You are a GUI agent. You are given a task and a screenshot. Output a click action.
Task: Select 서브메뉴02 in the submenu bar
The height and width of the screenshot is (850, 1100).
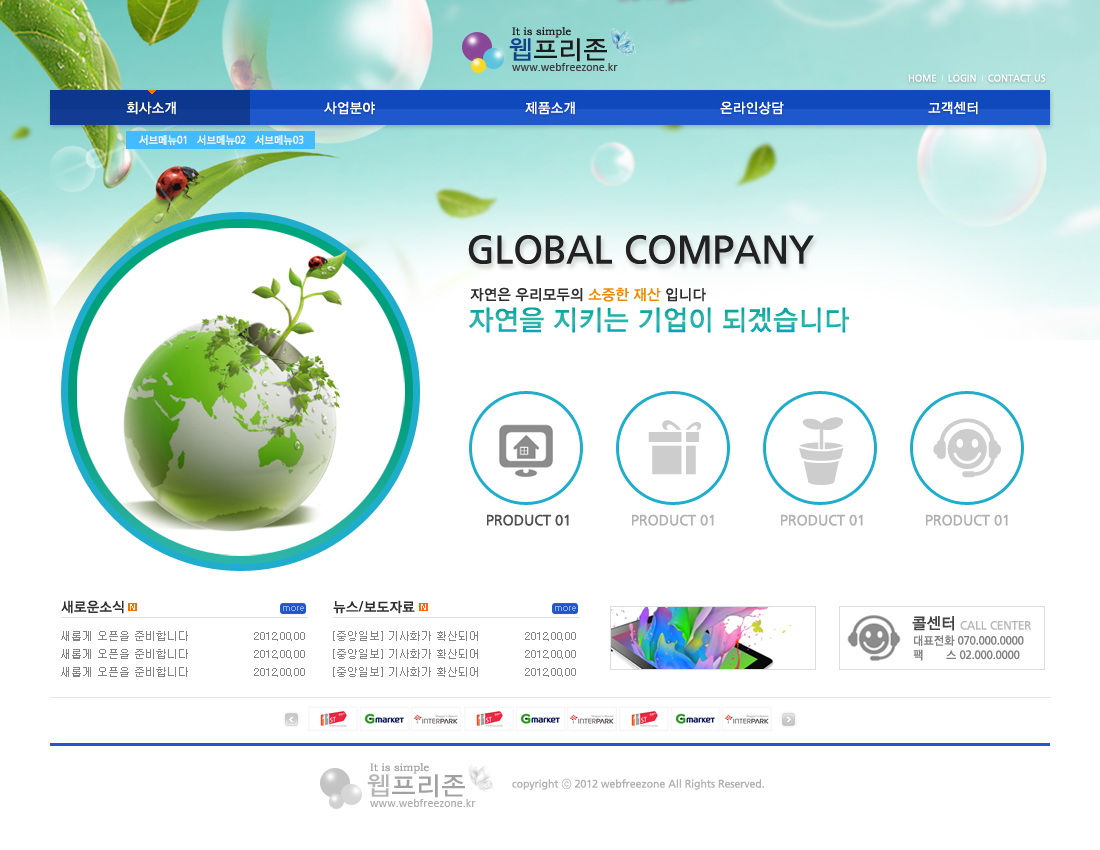tap(221, 140)
